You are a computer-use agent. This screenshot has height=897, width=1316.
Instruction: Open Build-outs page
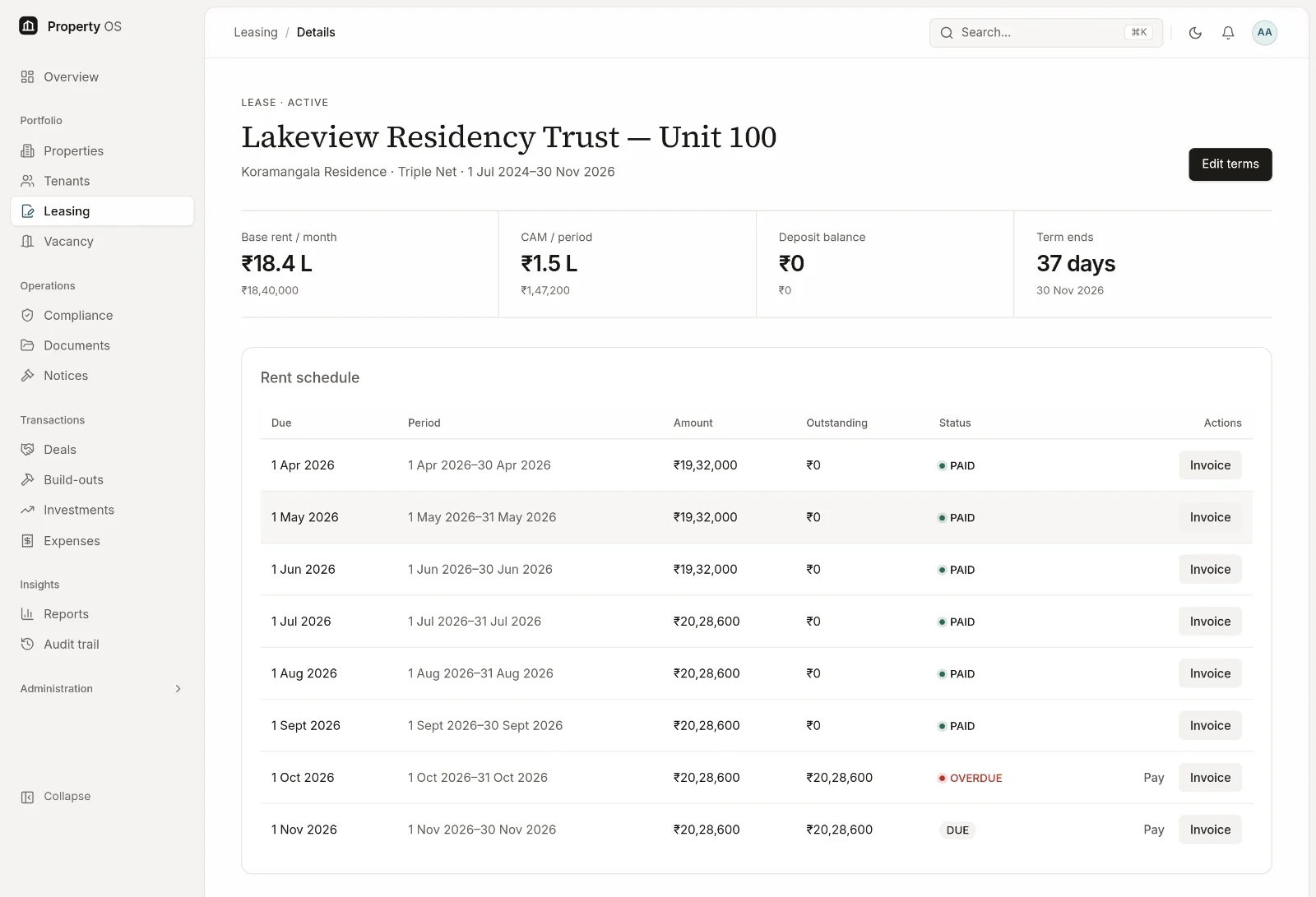[x=102, y=479]
